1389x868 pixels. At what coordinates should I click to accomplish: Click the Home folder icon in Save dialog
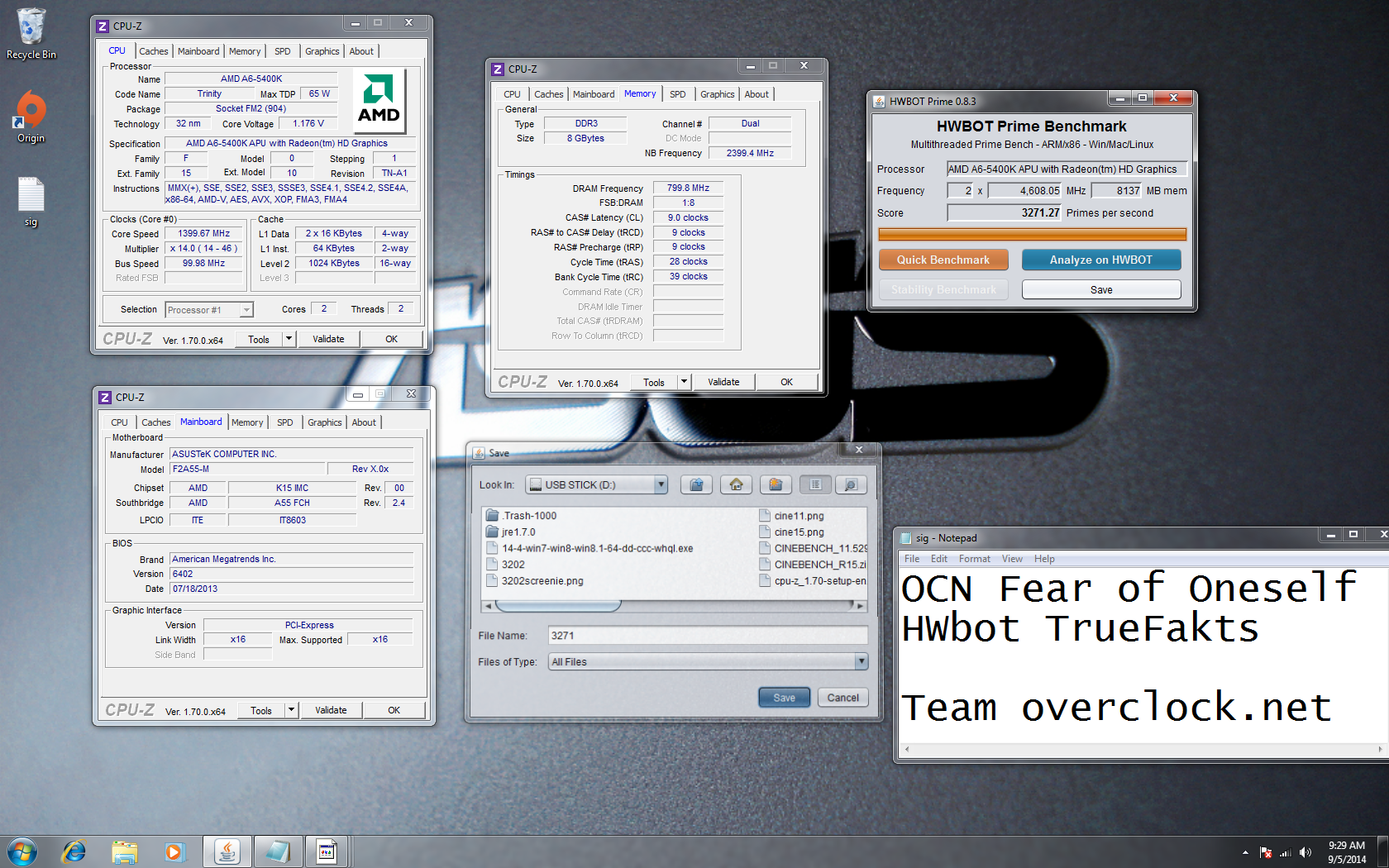736,485
